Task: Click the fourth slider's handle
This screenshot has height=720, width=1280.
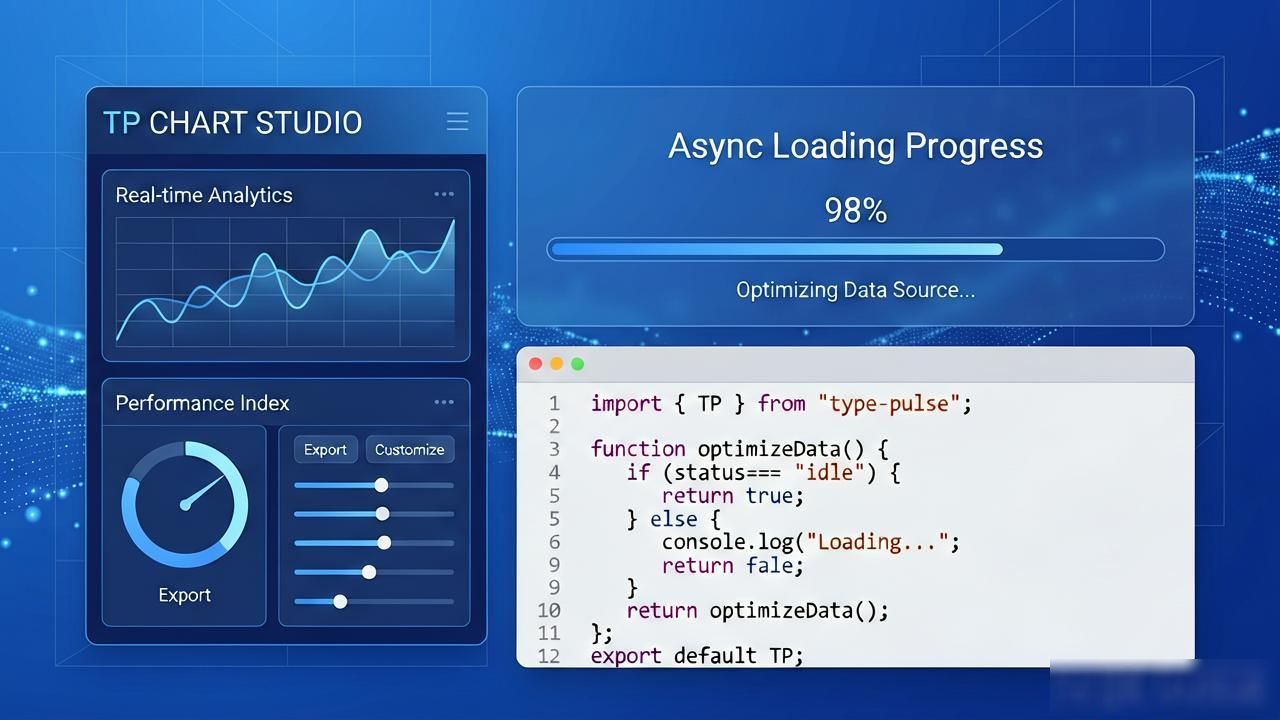Action: click(x=369, y=572)
